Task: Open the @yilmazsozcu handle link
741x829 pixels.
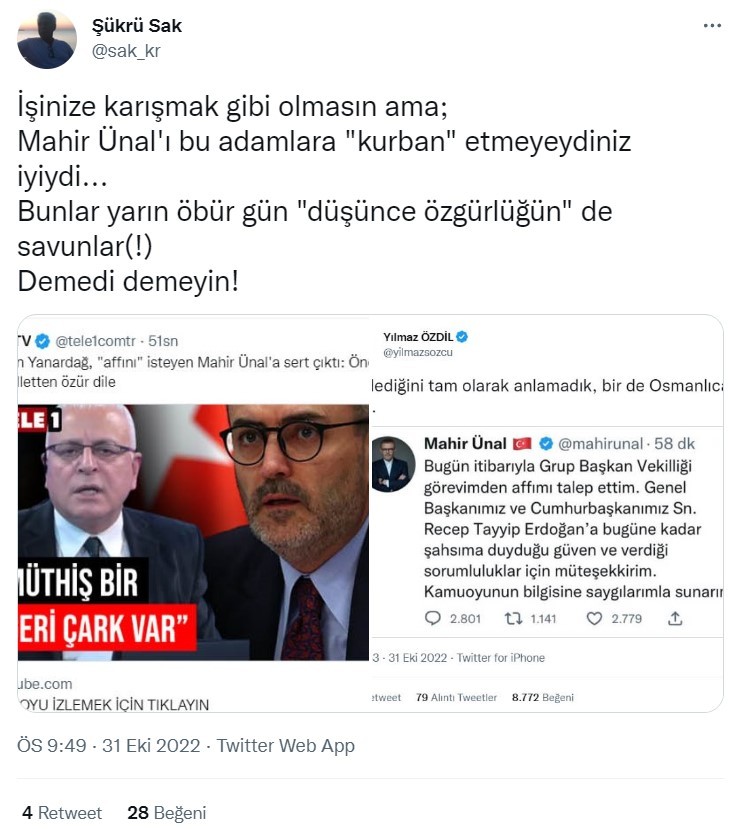Action: tap(418, 352)
